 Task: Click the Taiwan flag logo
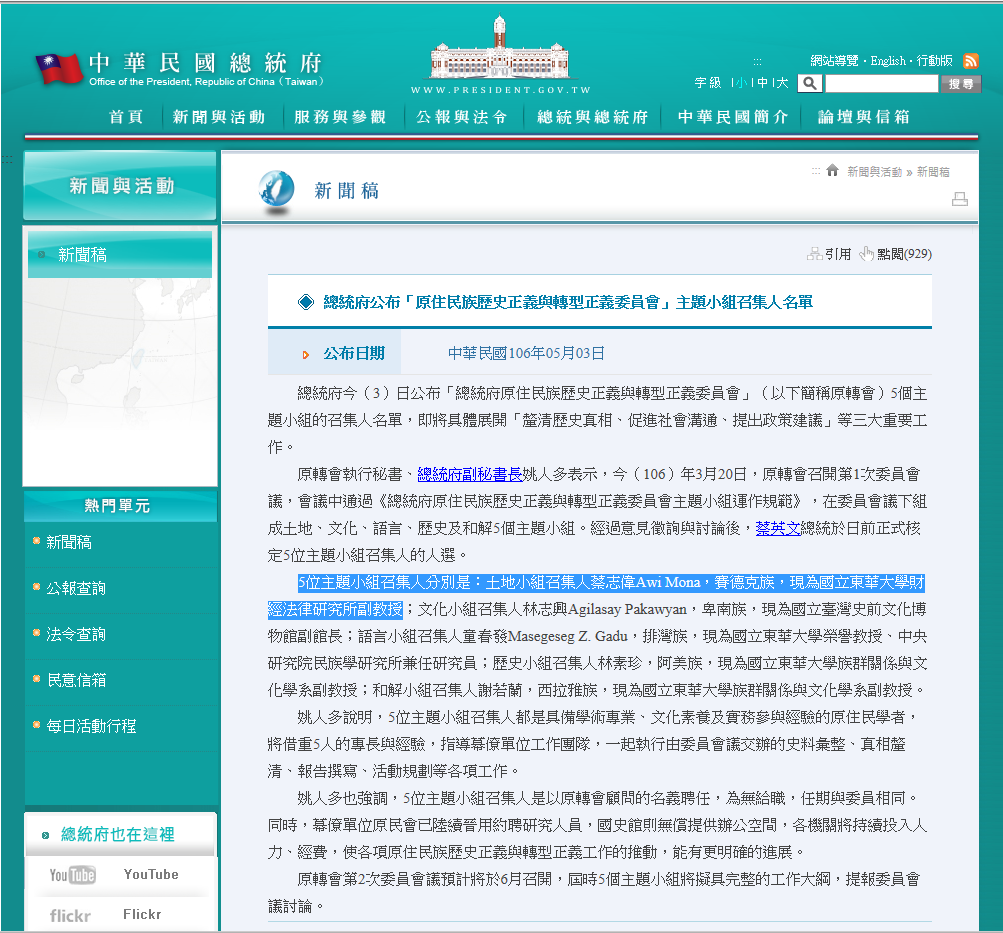(x=59, y=68)
